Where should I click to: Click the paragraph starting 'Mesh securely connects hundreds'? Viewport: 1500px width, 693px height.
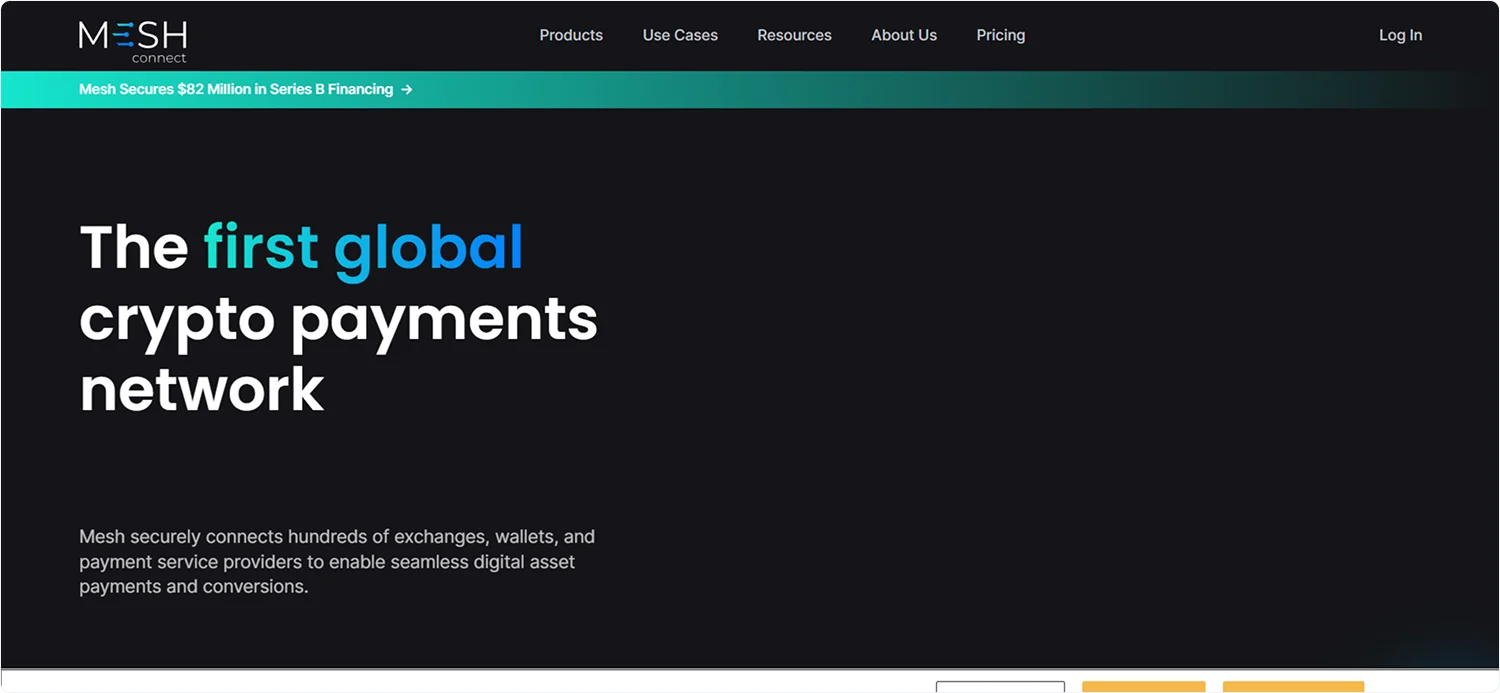click(337, 561)
